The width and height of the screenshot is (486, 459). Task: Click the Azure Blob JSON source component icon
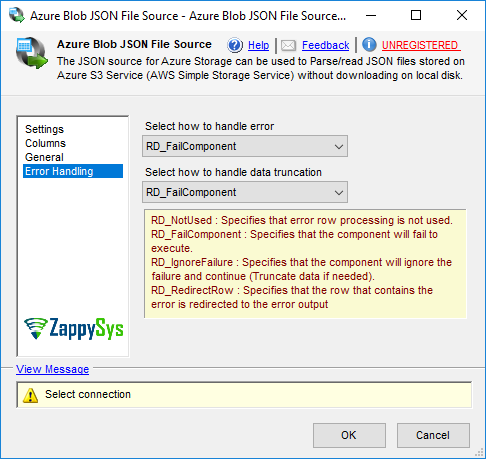[x=31, y=53]
